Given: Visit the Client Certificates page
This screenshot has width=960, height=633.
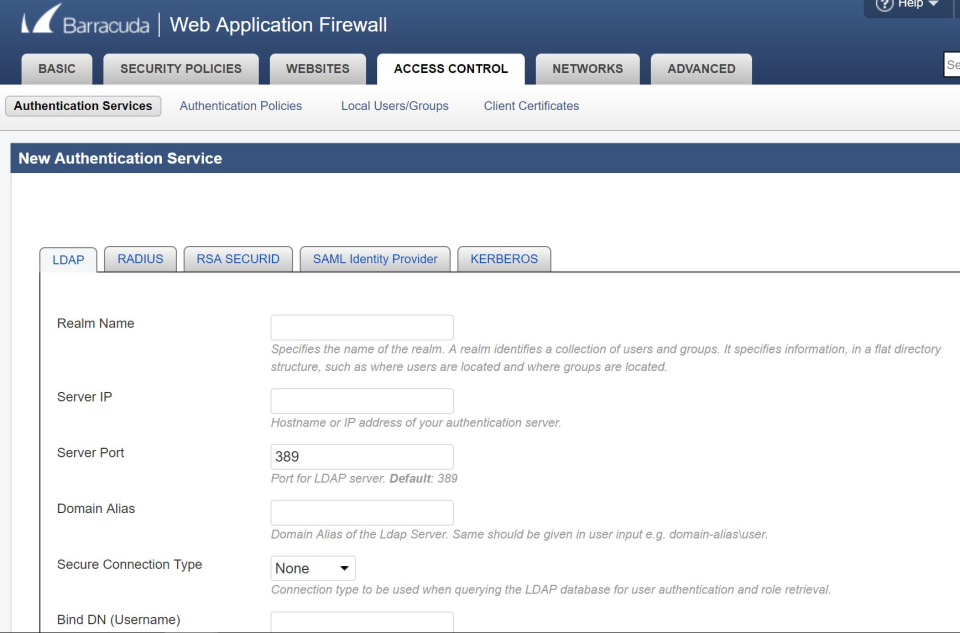Looking at the screenshot, I should point(530,105).
